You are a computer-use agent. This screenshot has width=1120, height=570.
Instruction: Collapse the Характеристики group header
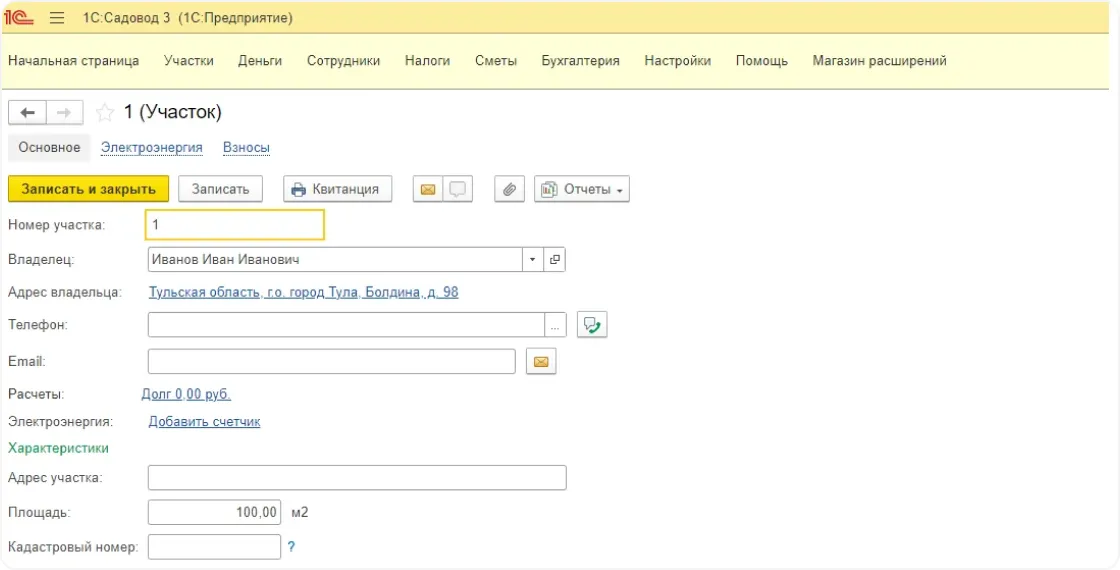(59, 449)
